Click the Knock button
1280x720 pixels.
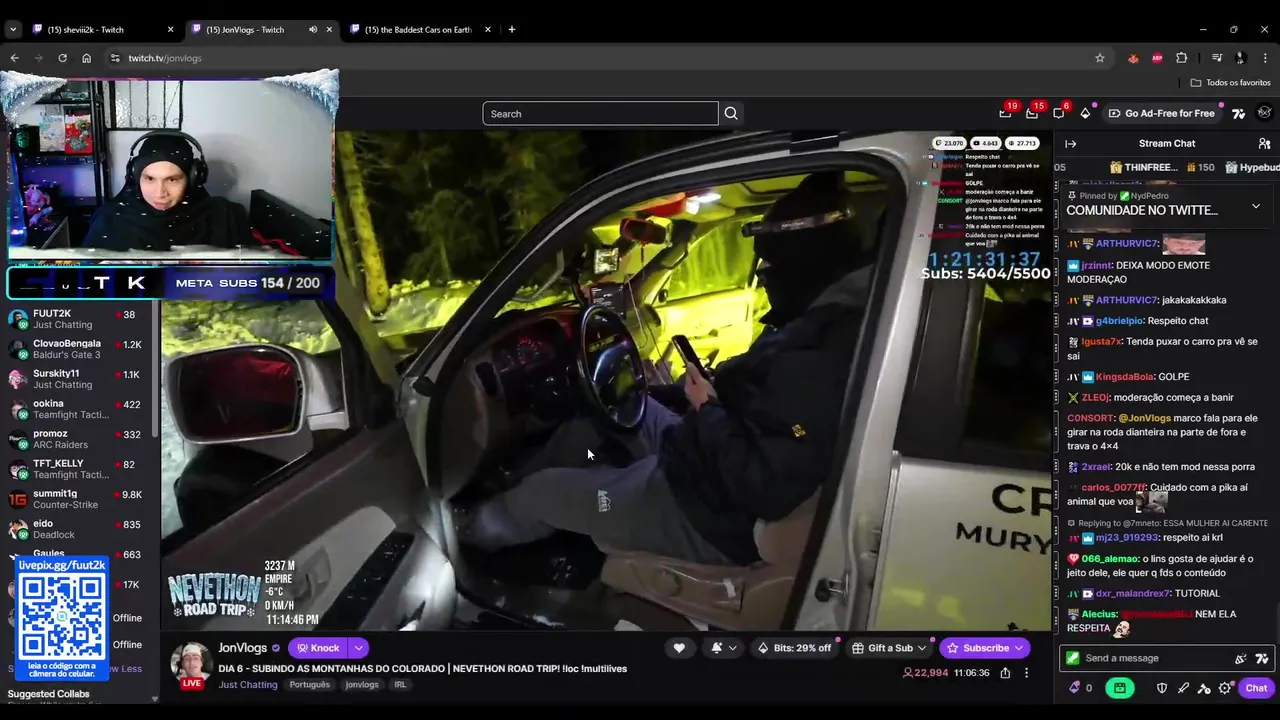click(318, 648)
